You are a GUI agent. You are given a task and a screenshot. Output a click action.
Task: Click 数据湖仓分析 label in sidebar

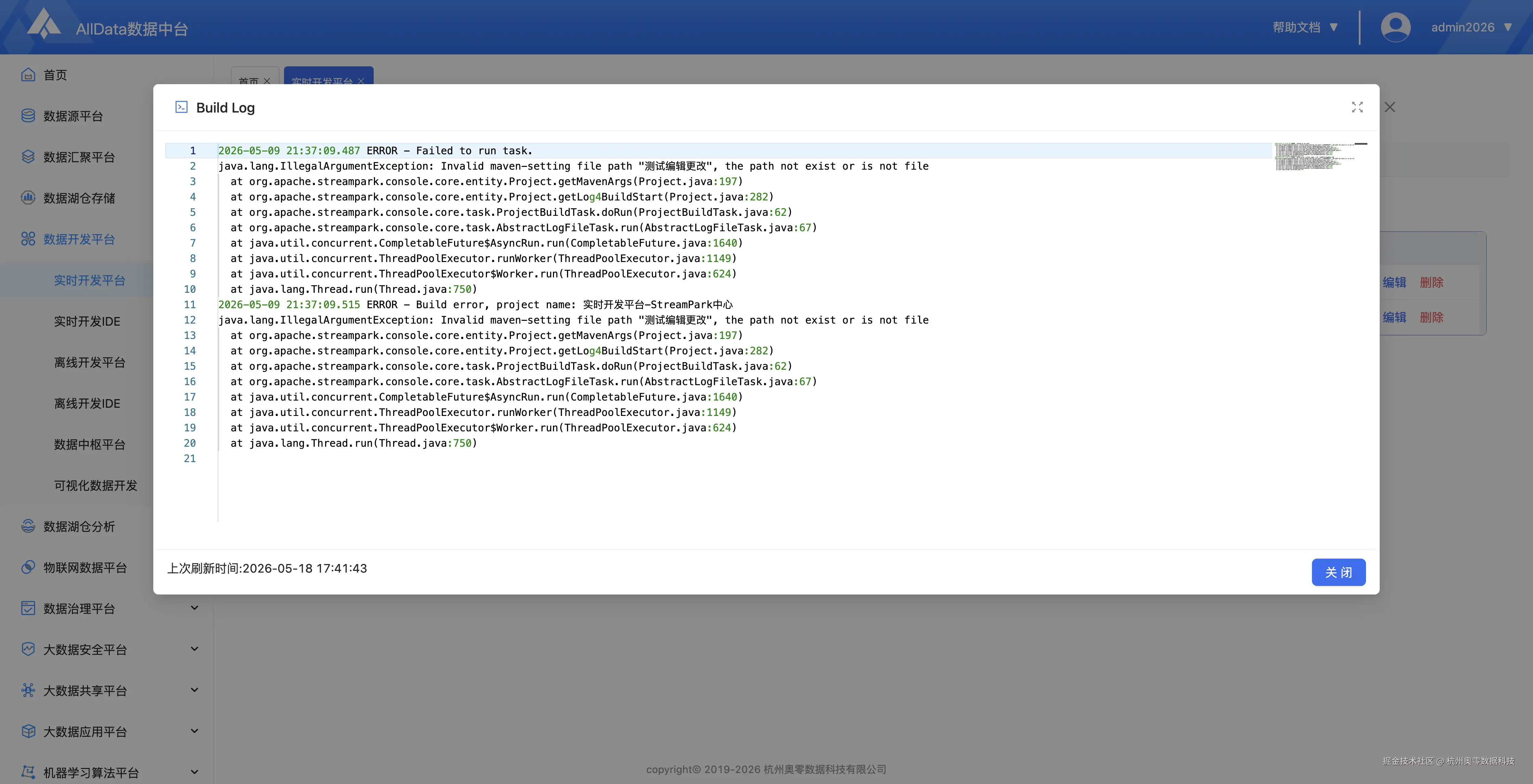[79, 526]
